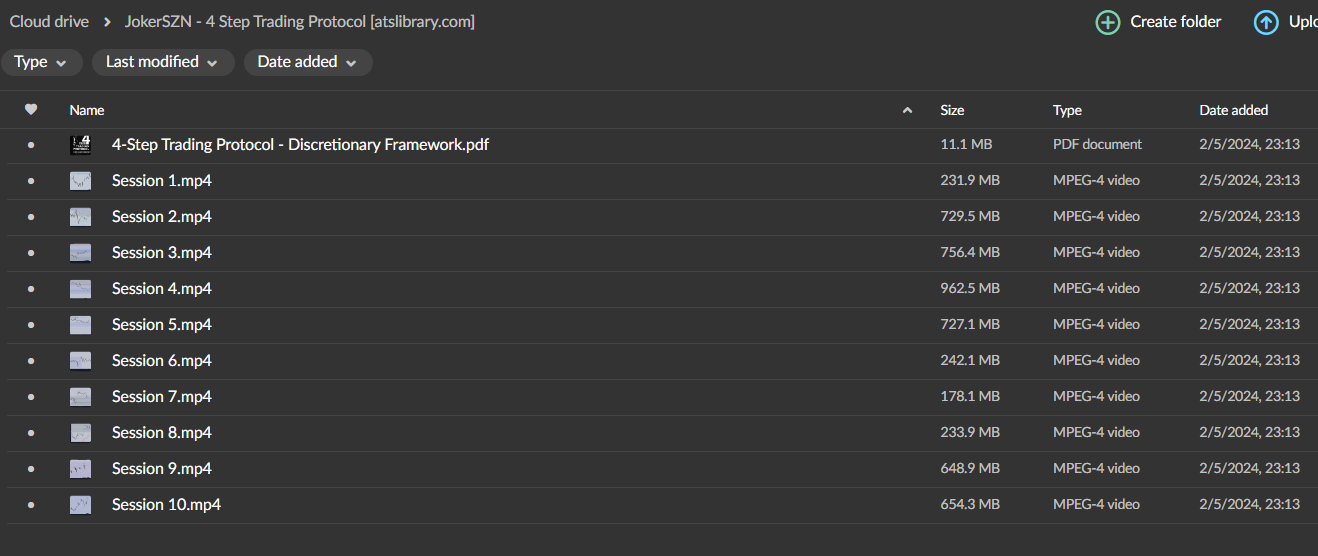Sort files by the Size column header

tap(952, 110)
